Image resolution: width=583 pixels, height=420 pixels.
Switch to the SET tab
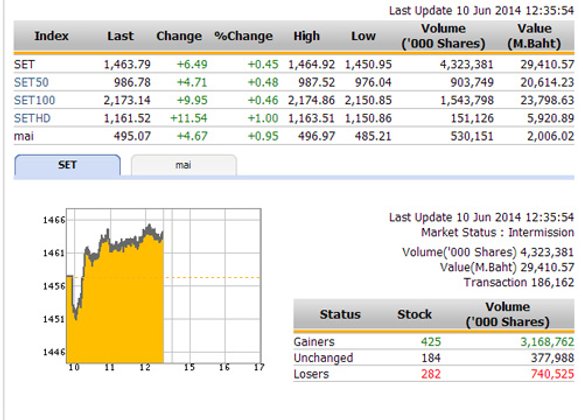point(67,165)
